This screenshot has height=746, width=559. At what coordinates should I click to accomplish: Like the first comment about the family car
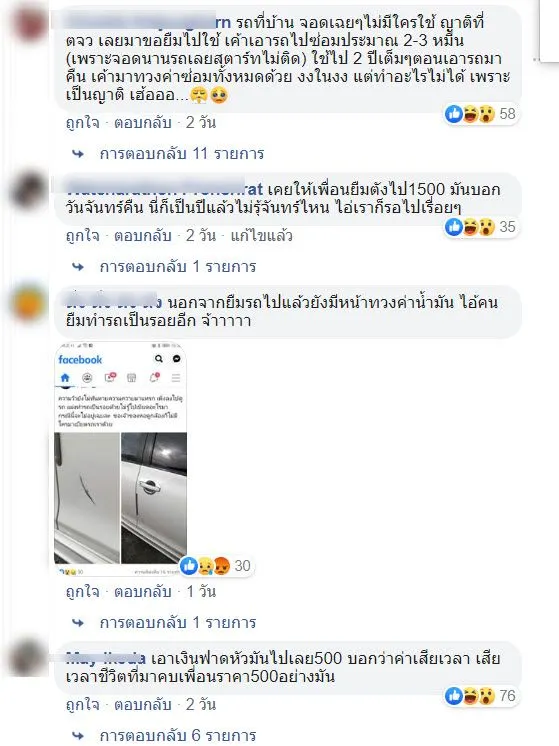[83, 123]
